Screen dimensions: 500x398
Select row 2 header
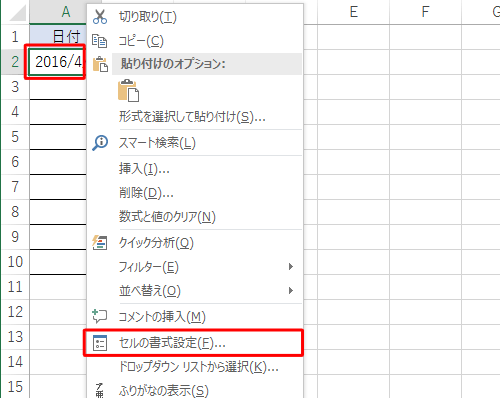15,62
